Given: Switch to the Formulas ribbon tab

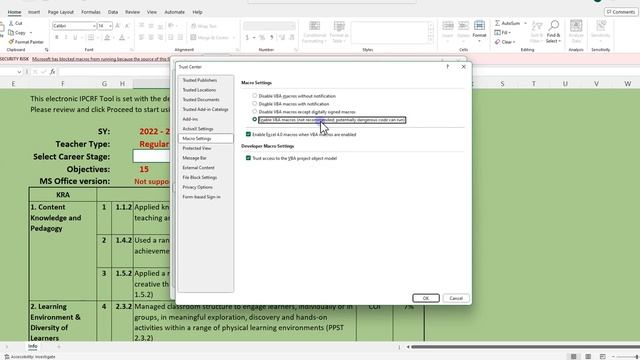Looking at the screenshot, I should 91,12.
